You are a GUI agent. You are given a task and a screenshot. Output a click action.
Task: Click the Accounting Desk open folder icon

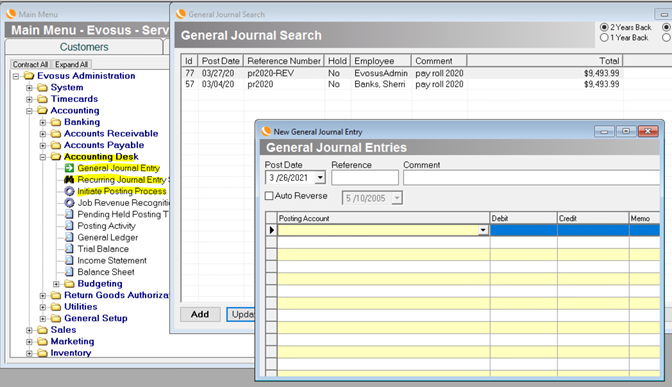pos(56,157)
